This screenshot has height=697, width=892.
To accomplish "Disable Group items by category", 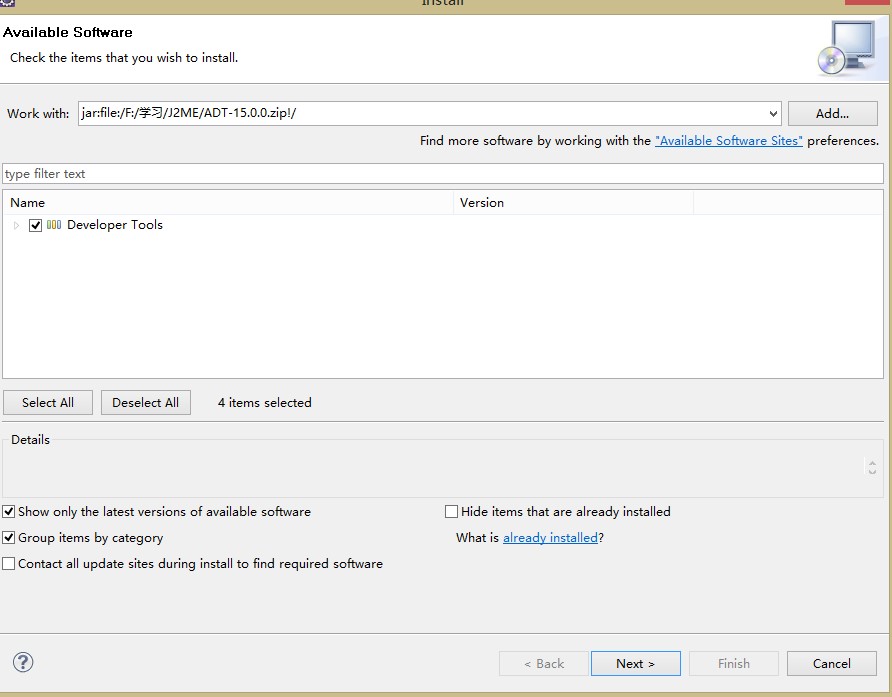I will coord(9,538).
